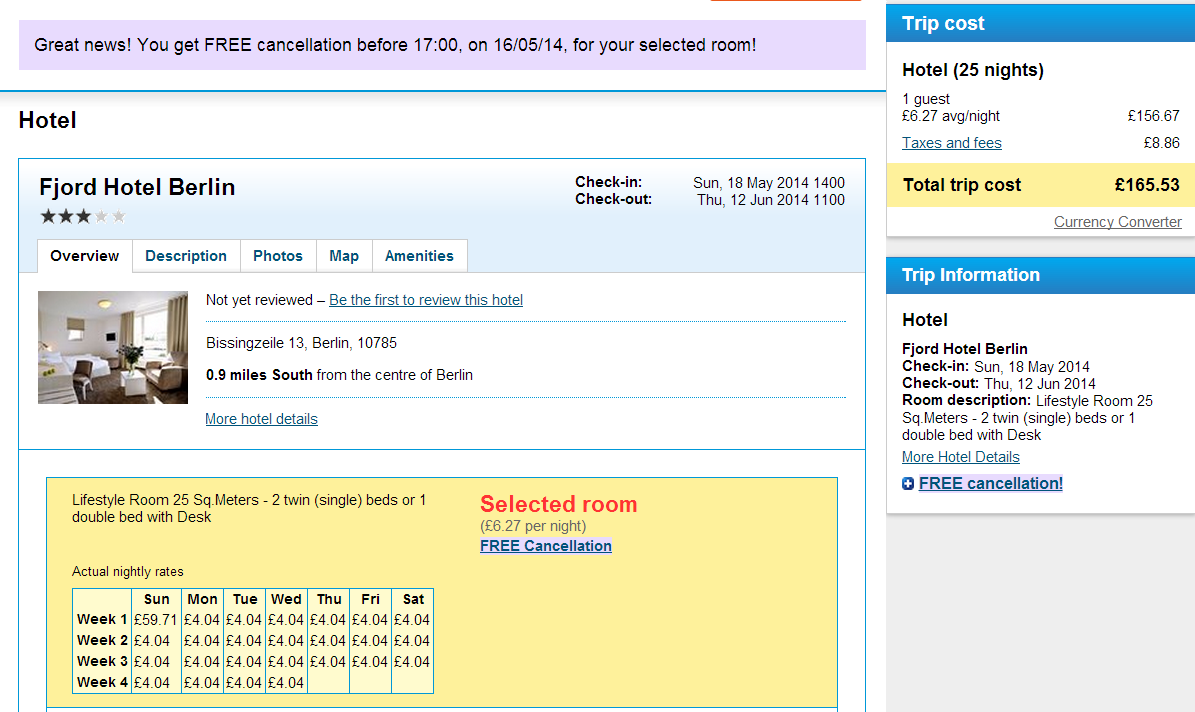This screenshot has height=712, width=1195.
Task: Switch to the Description tab
Action: click(x=186, y=256)
